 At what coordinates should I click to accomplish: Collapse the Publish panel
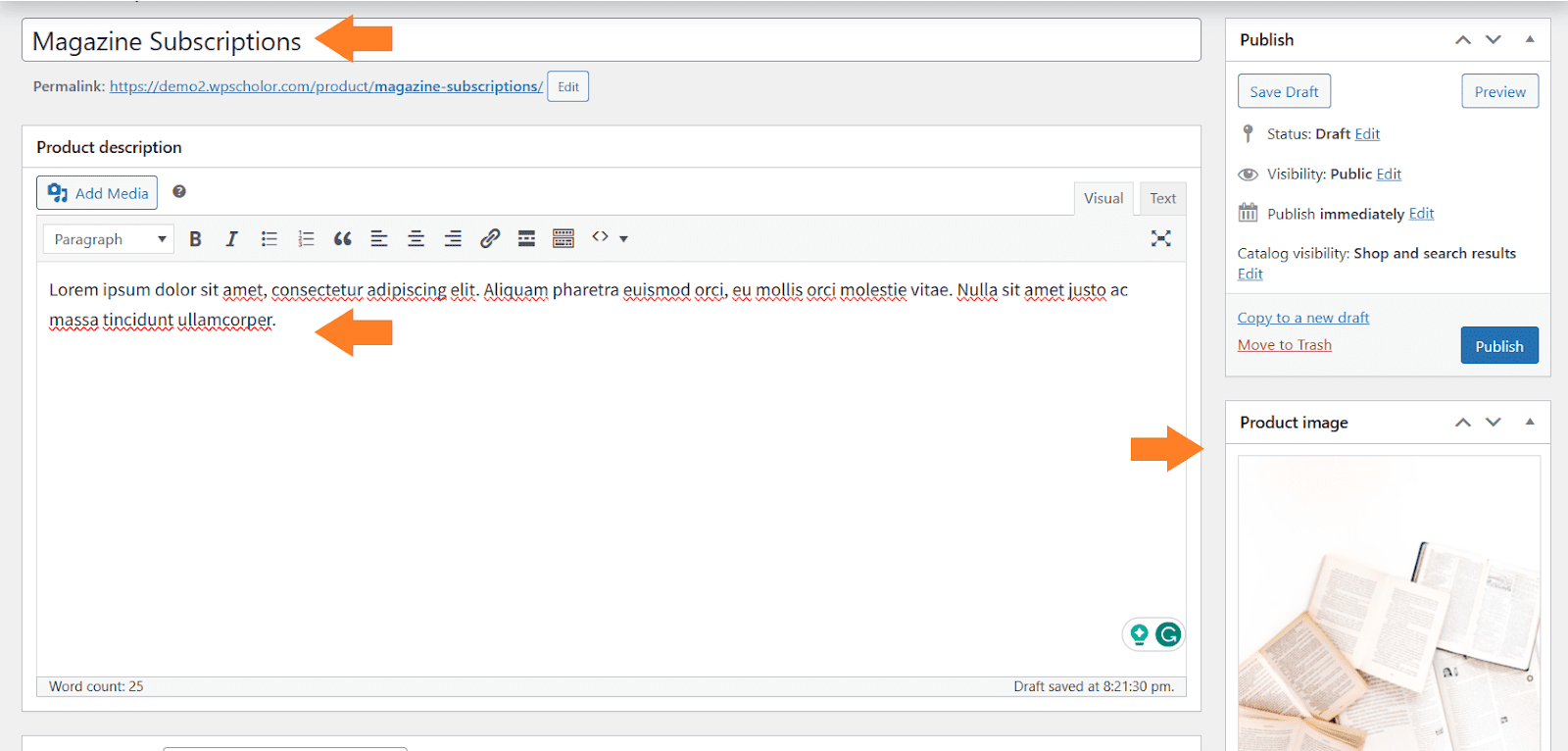pos(1530,39)
